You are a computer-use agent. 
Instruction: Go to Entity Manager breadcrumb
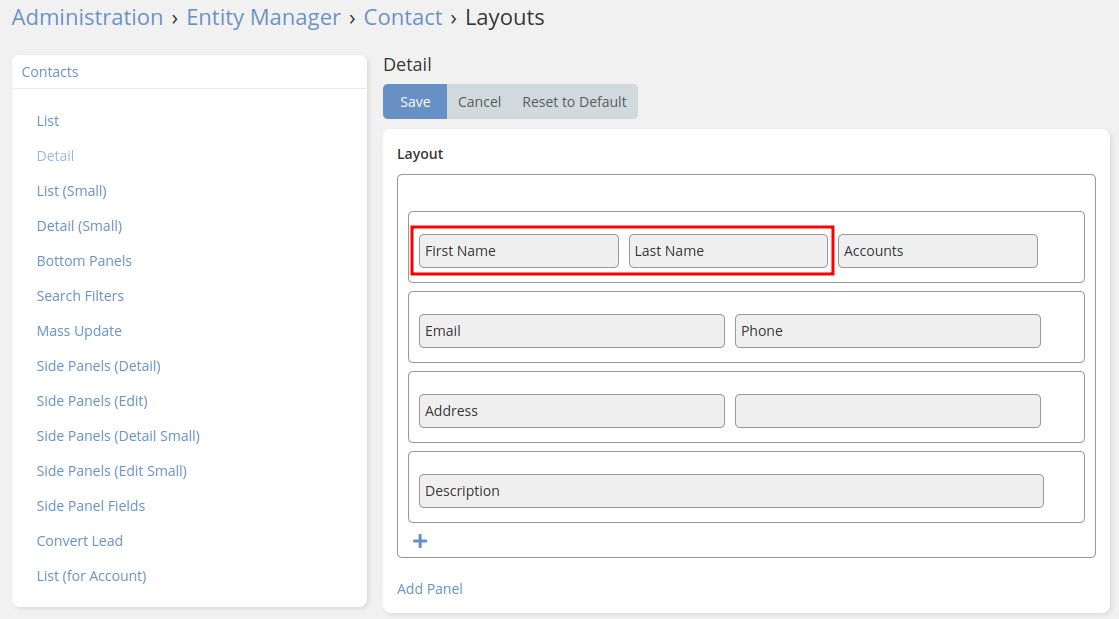(263, 17)
